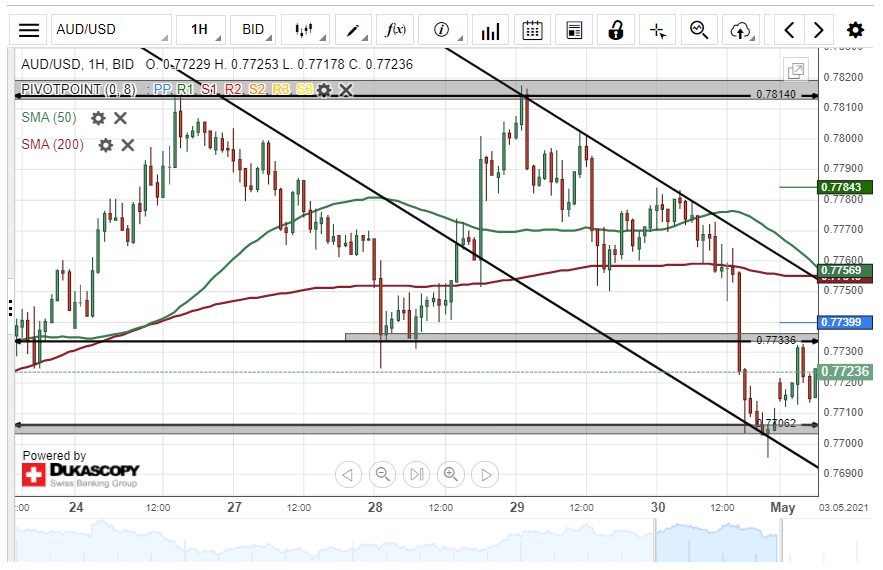Shift chart right with round arrow button
The height and width of the screenshot is (570, 883).
485,475
